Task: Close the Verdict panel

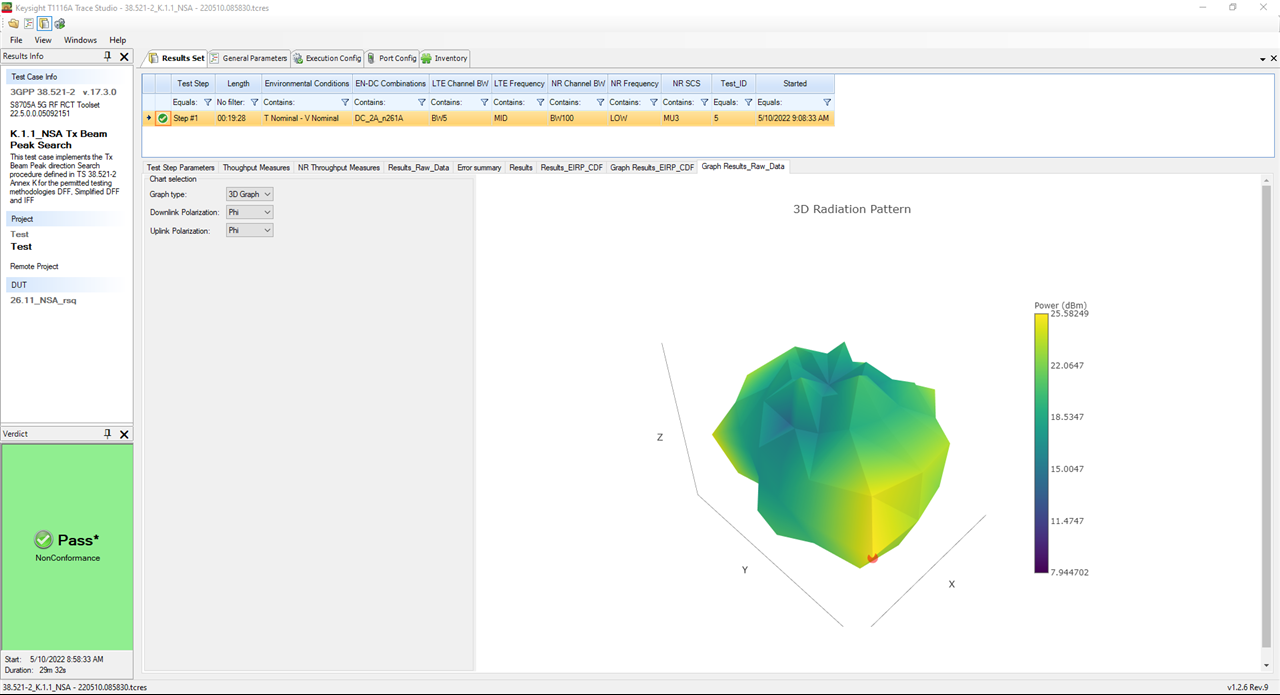Action: click(124, 434)
